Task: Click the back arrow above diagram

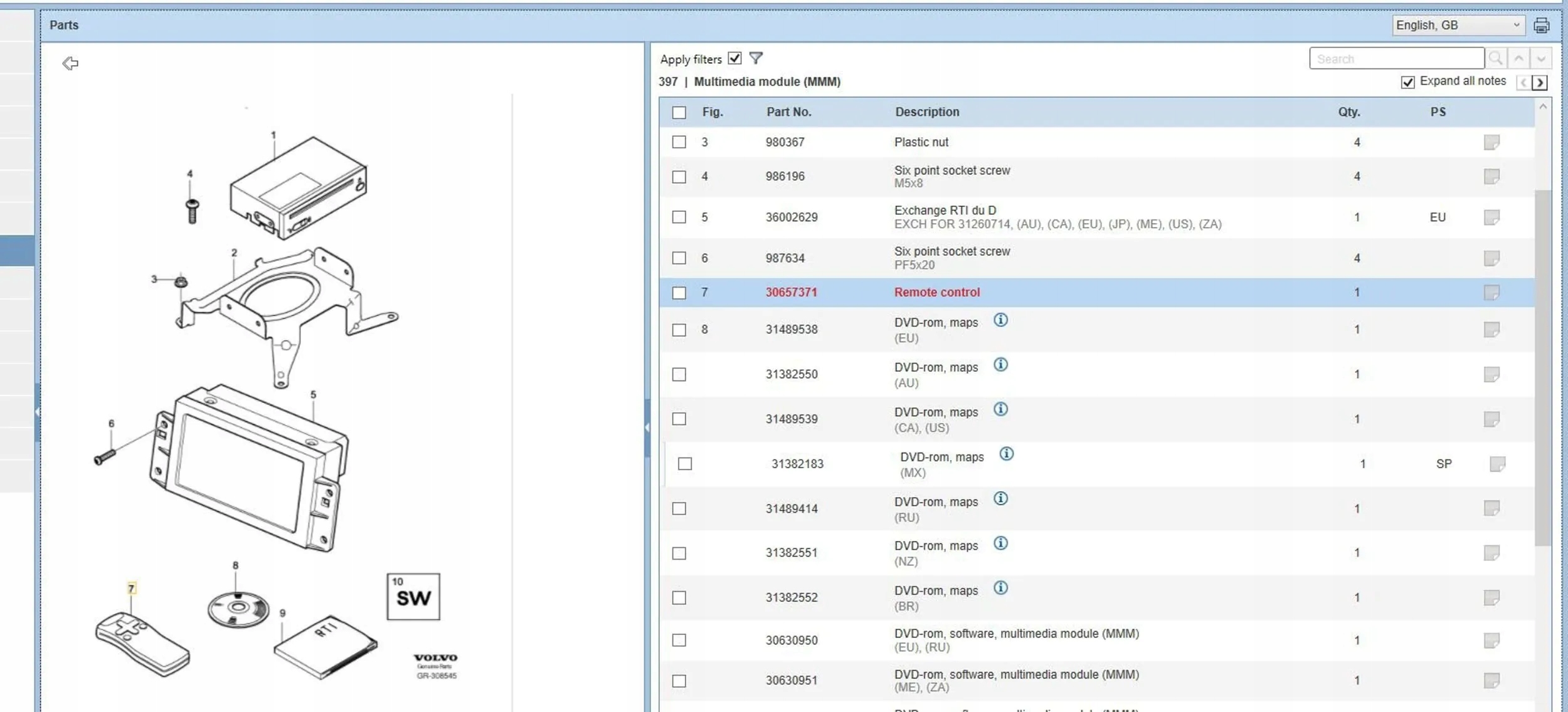Action: coord(70,63)
